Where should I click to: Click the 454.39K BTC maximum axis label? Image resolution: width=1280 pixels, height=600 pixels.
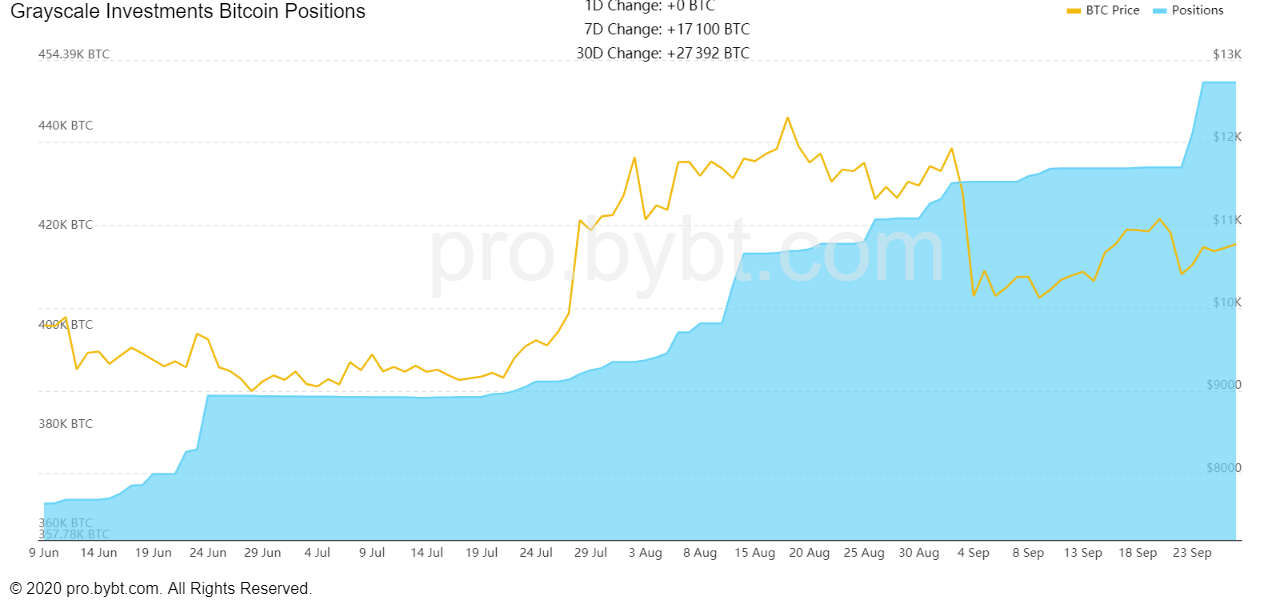click(74, 55)
